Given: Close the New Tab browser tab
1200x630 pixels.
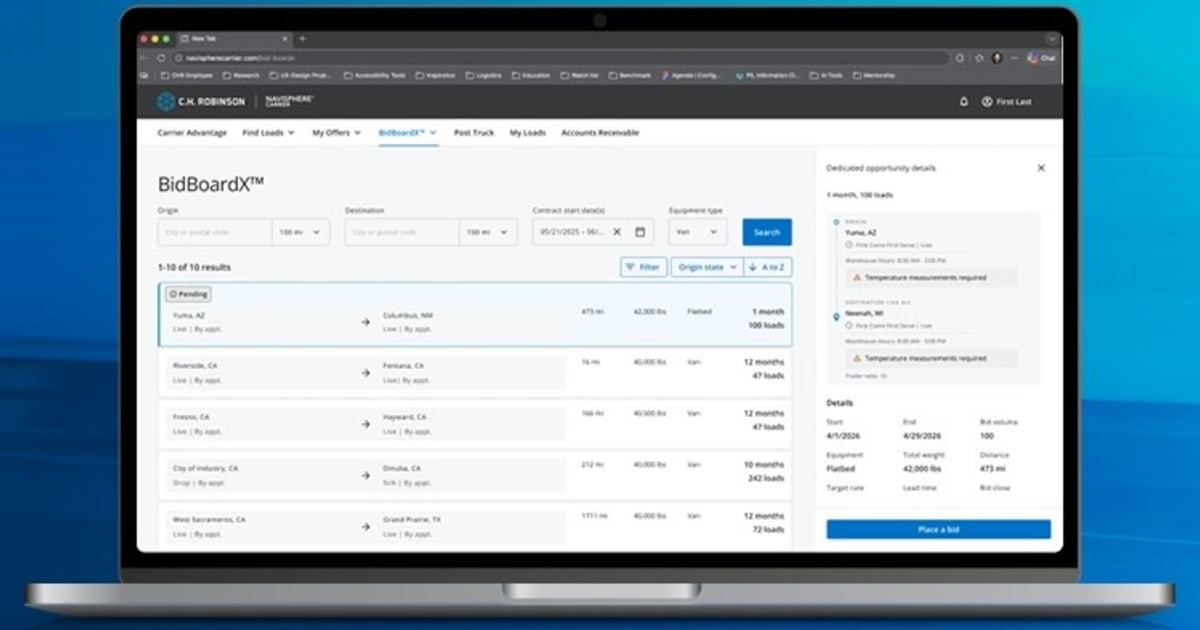Looking at the screenshot, I should click(285, 39).
